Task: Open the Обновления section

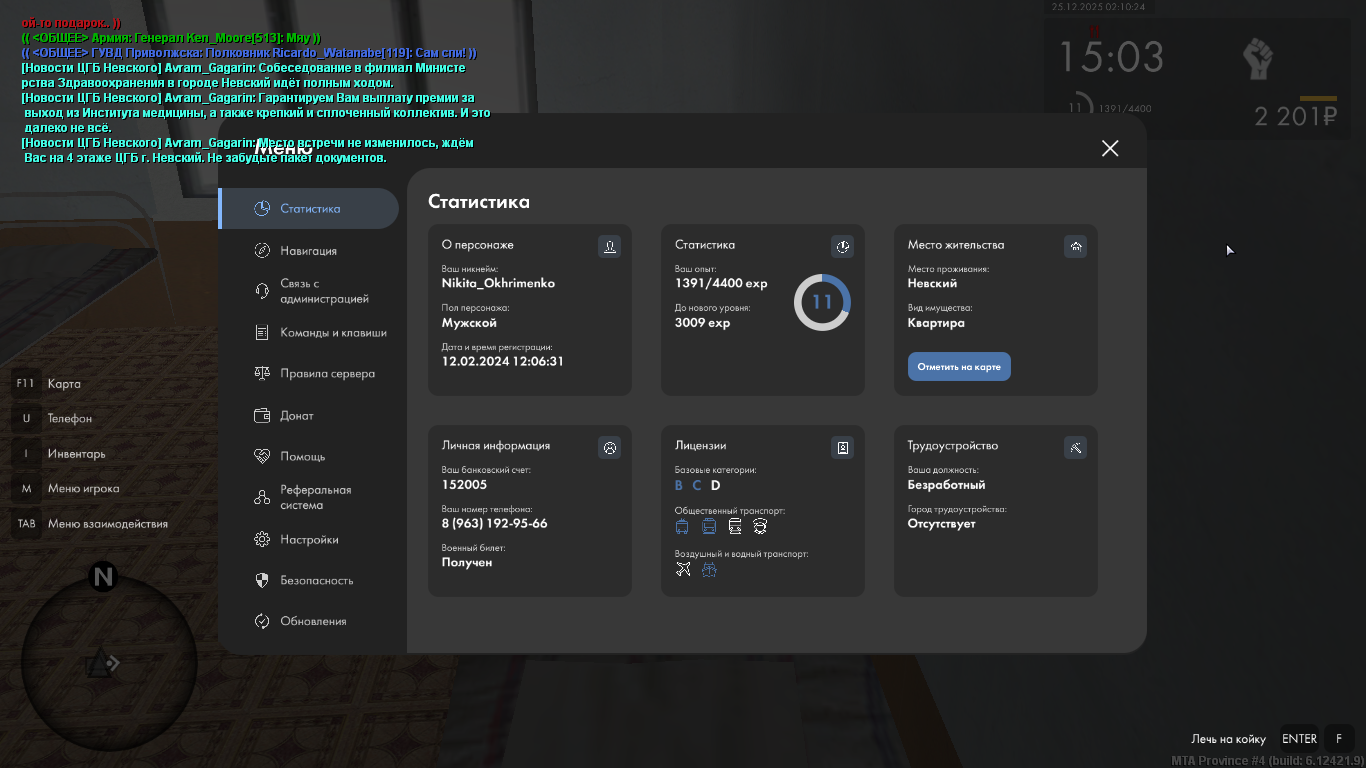Action: click(x=301, y=622)
